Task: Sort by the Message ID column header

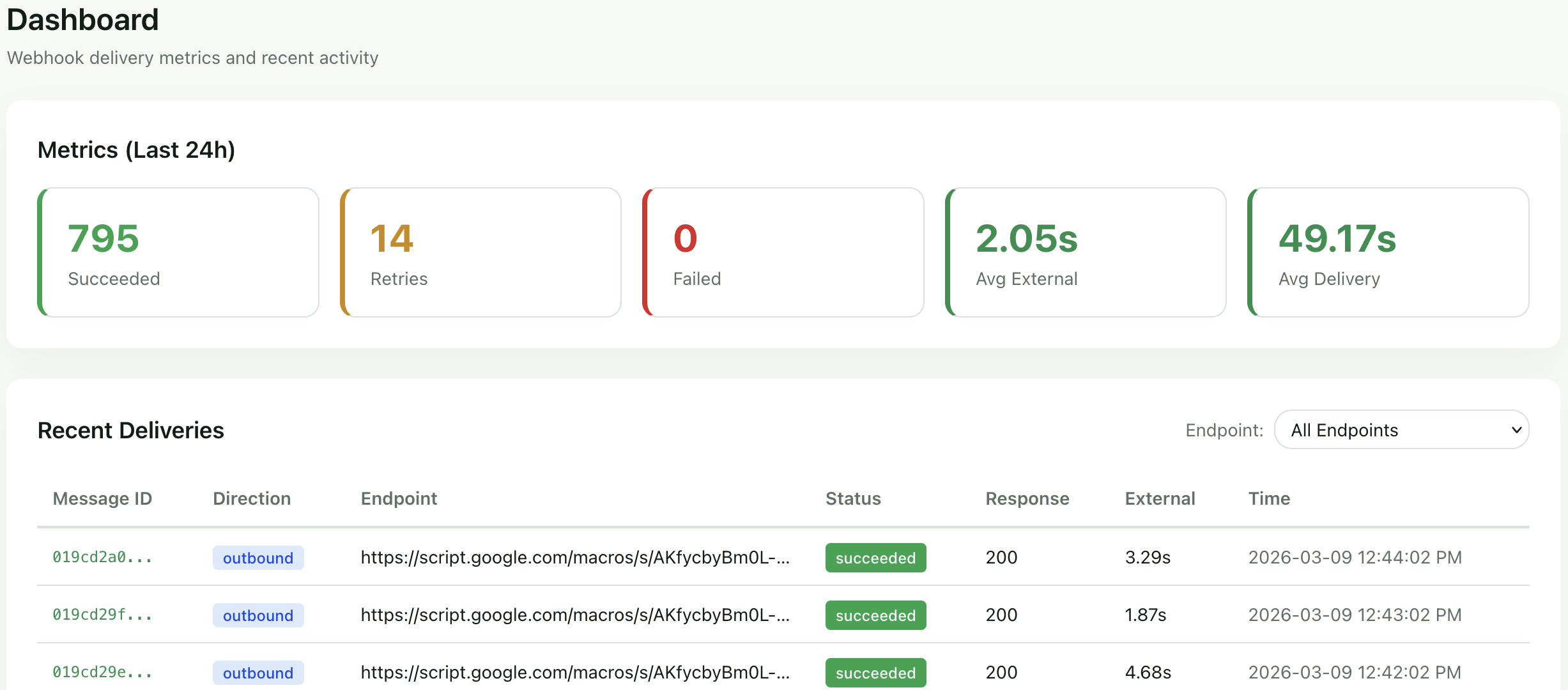Action: click(102, 498)
